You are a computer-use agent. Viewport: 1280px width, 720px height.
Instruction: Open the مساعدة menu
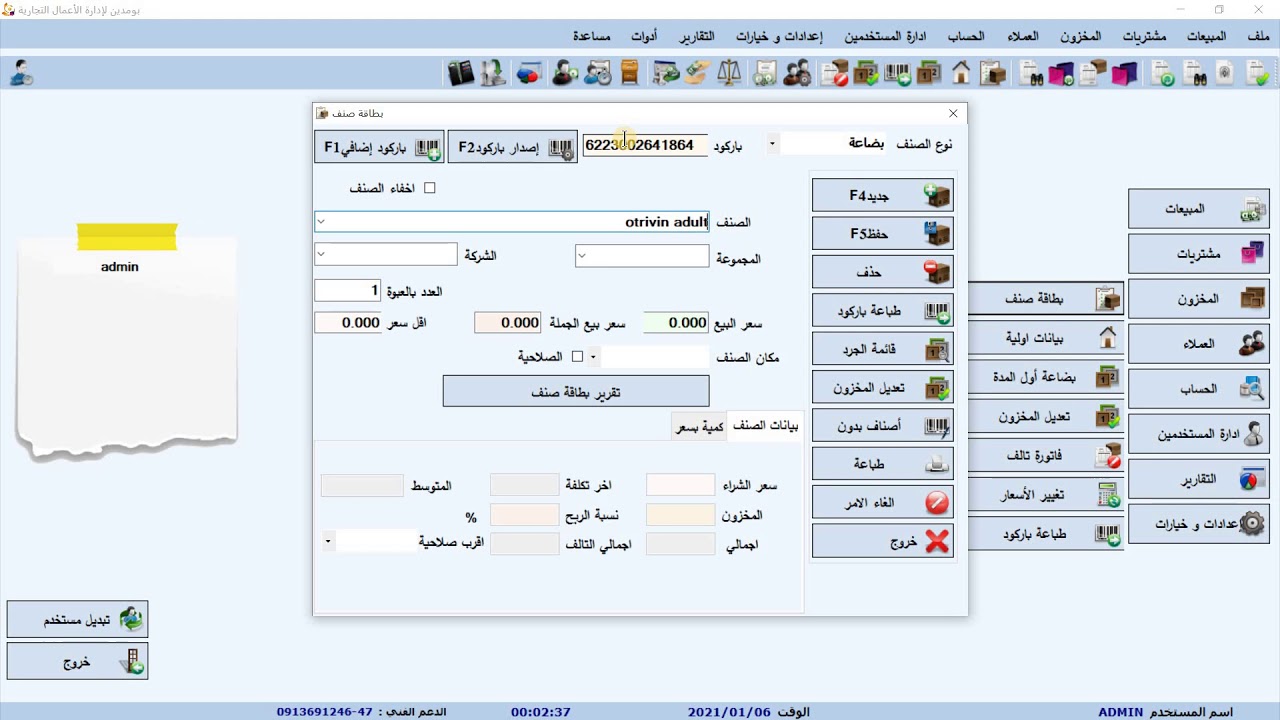pyautogui.click(x=592, y=36)
